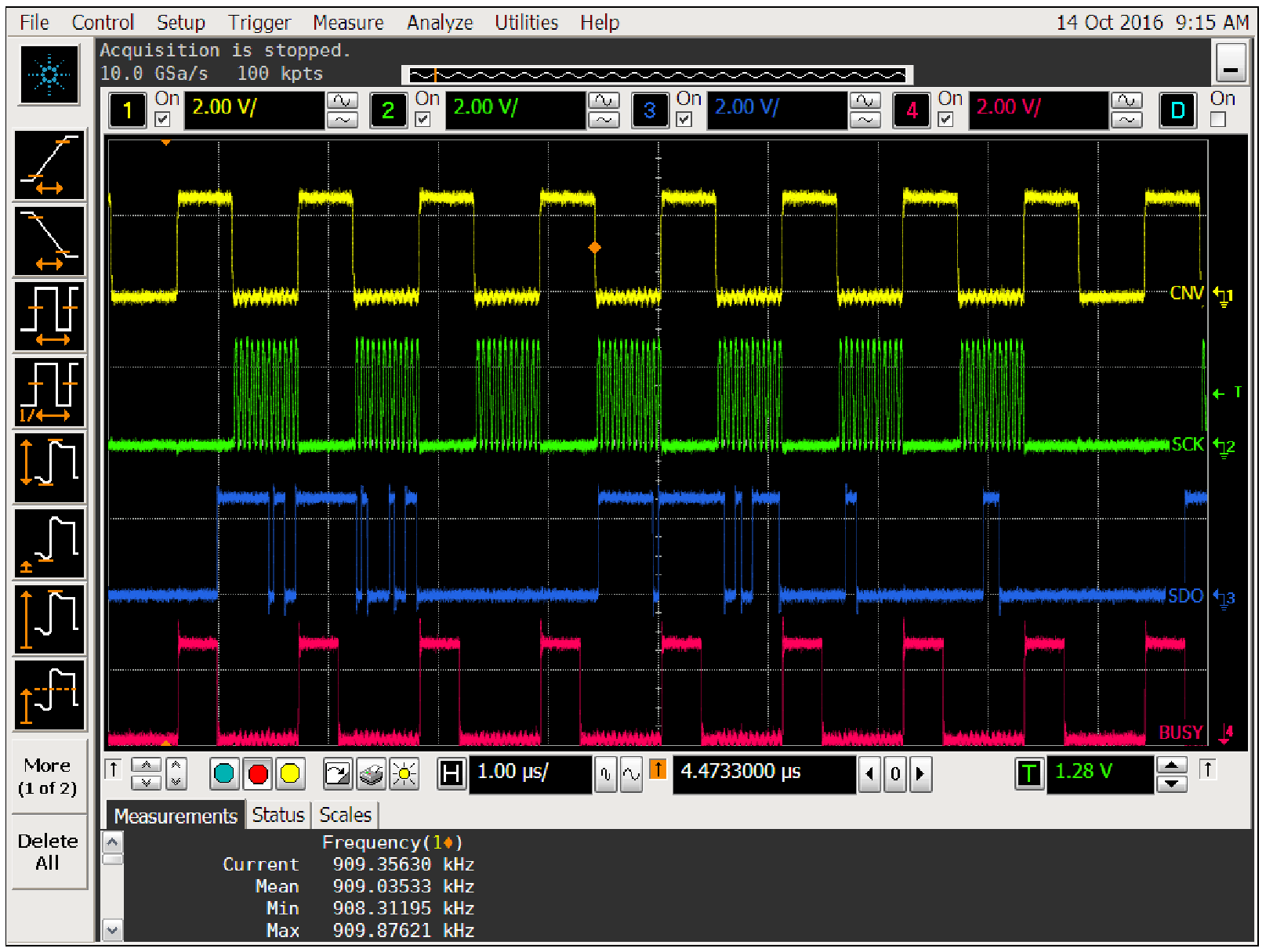
Task: Click the printer icon in toolbar
Action: pyautogui.click(x=371, y=774)
